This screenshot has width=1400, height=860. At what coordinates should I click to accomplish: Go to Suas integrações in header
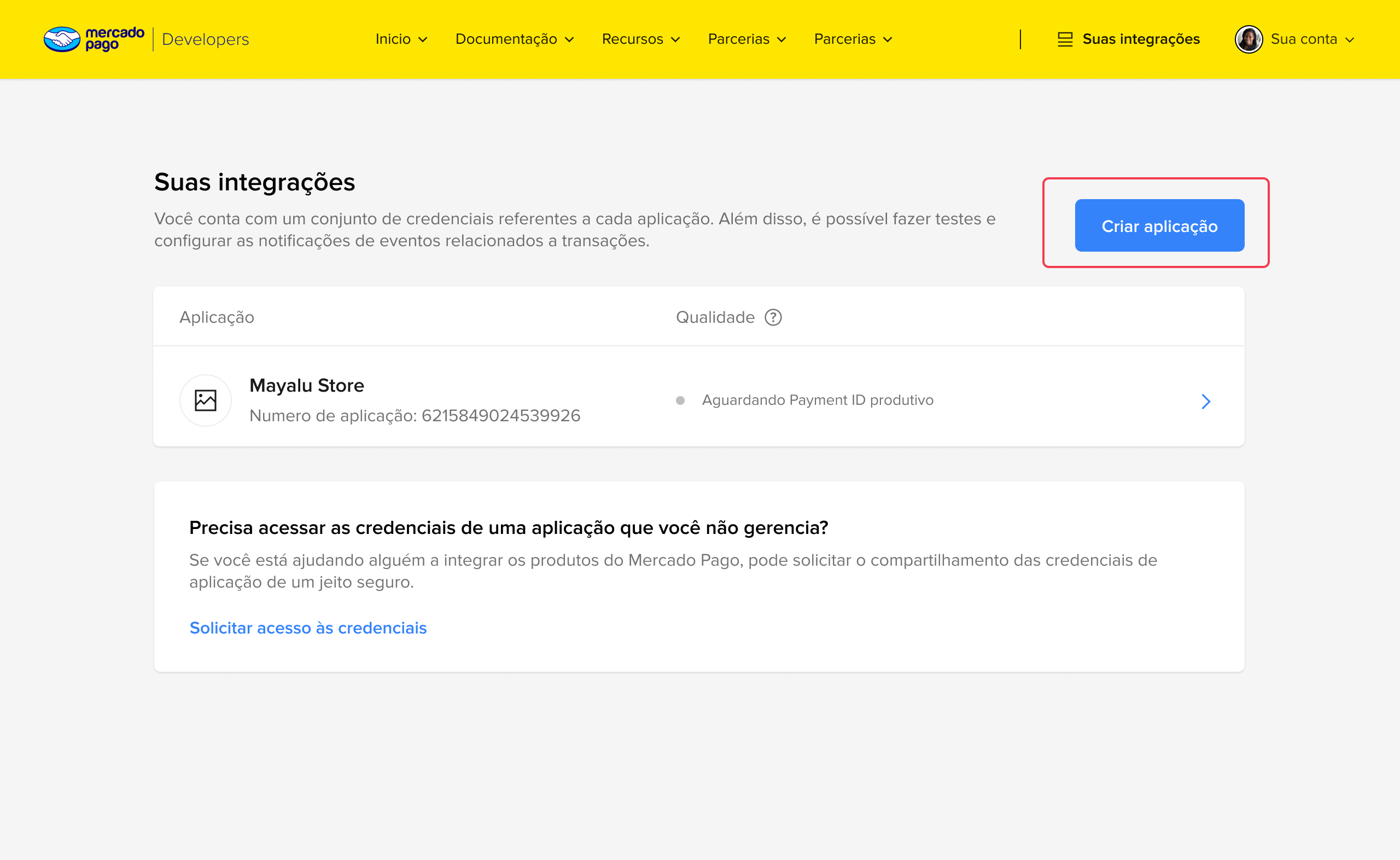(x=1141, y=39)
